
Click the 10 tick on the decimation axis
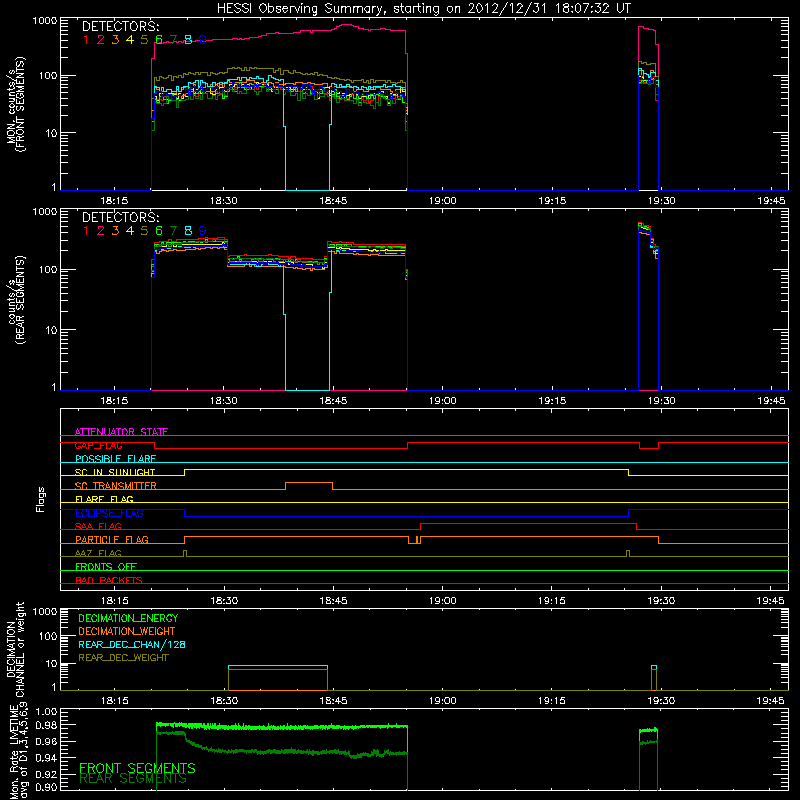[x=51, y=664]
